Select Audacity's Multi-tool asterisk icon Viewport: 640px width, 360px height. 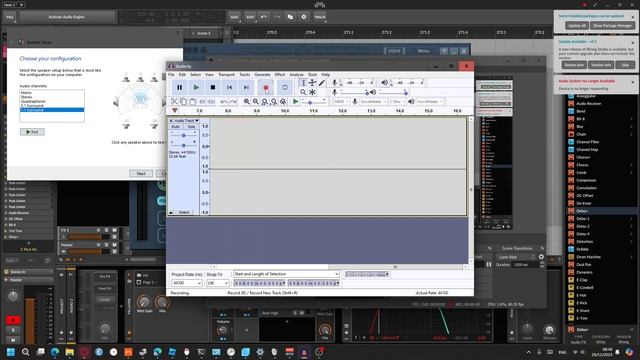pos(312,92)
